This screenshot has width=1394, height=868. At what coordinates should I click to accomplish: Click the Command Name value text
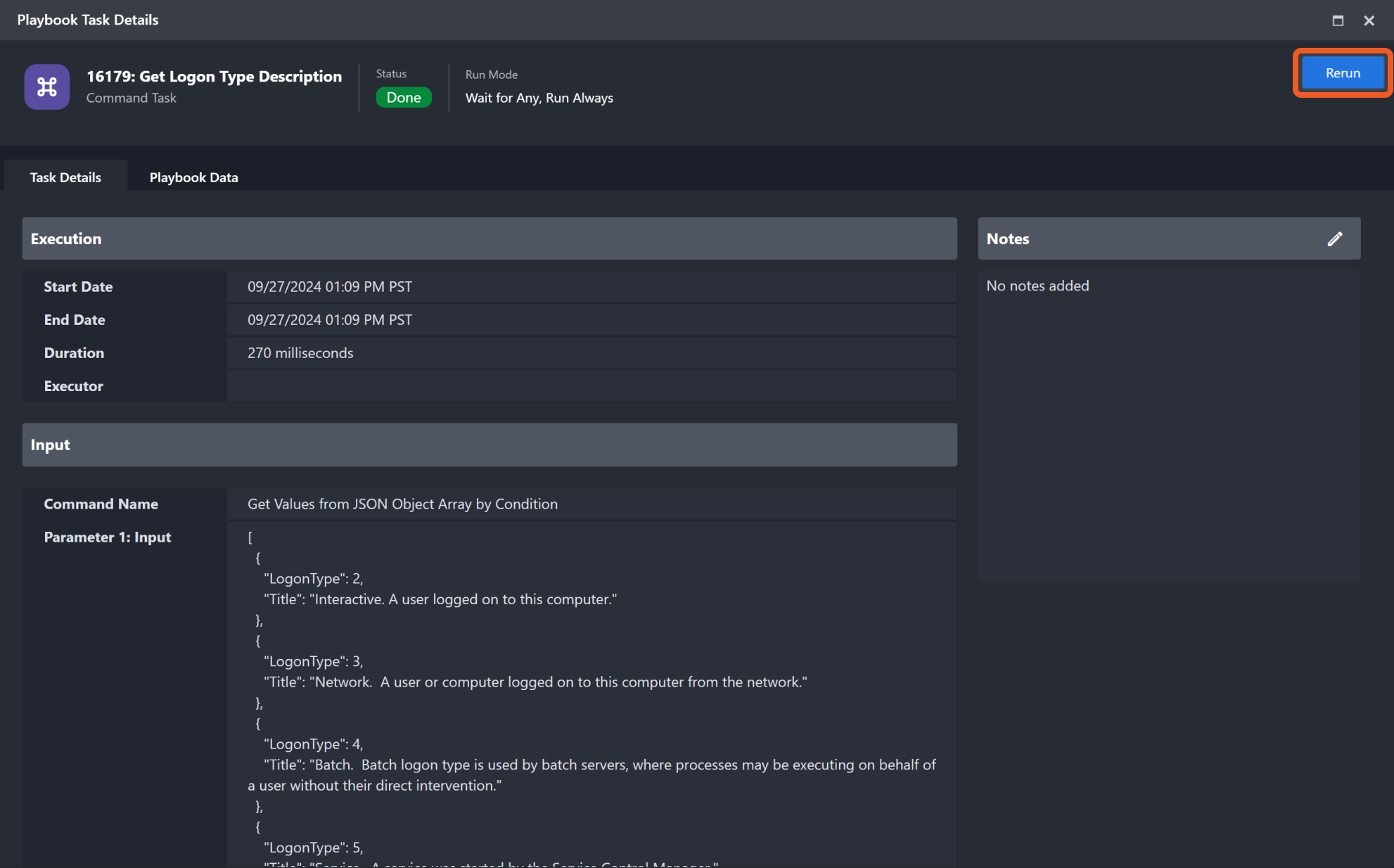tap(402, 504)
